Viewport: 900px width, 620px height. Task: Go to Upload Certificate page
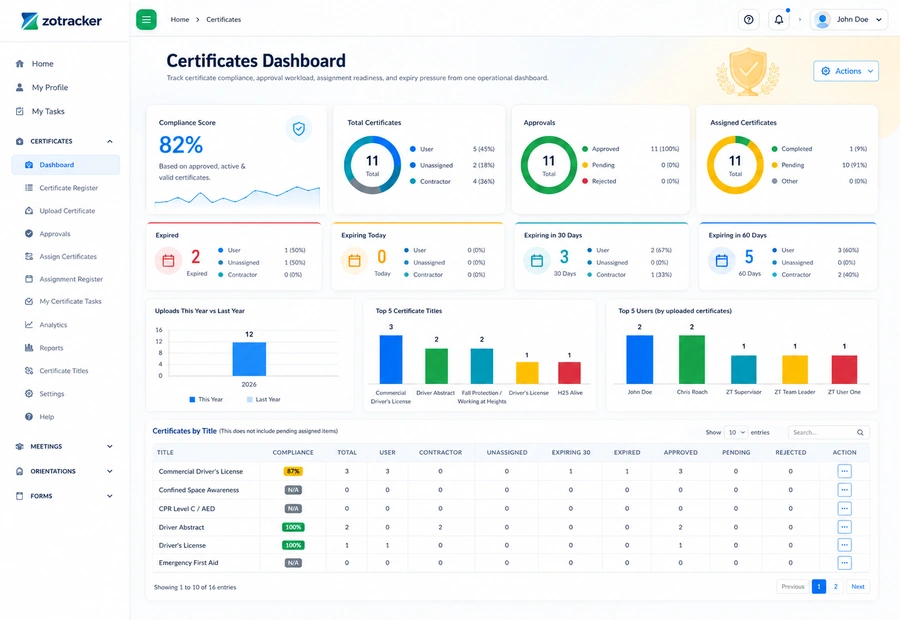[x=67, y=211]
